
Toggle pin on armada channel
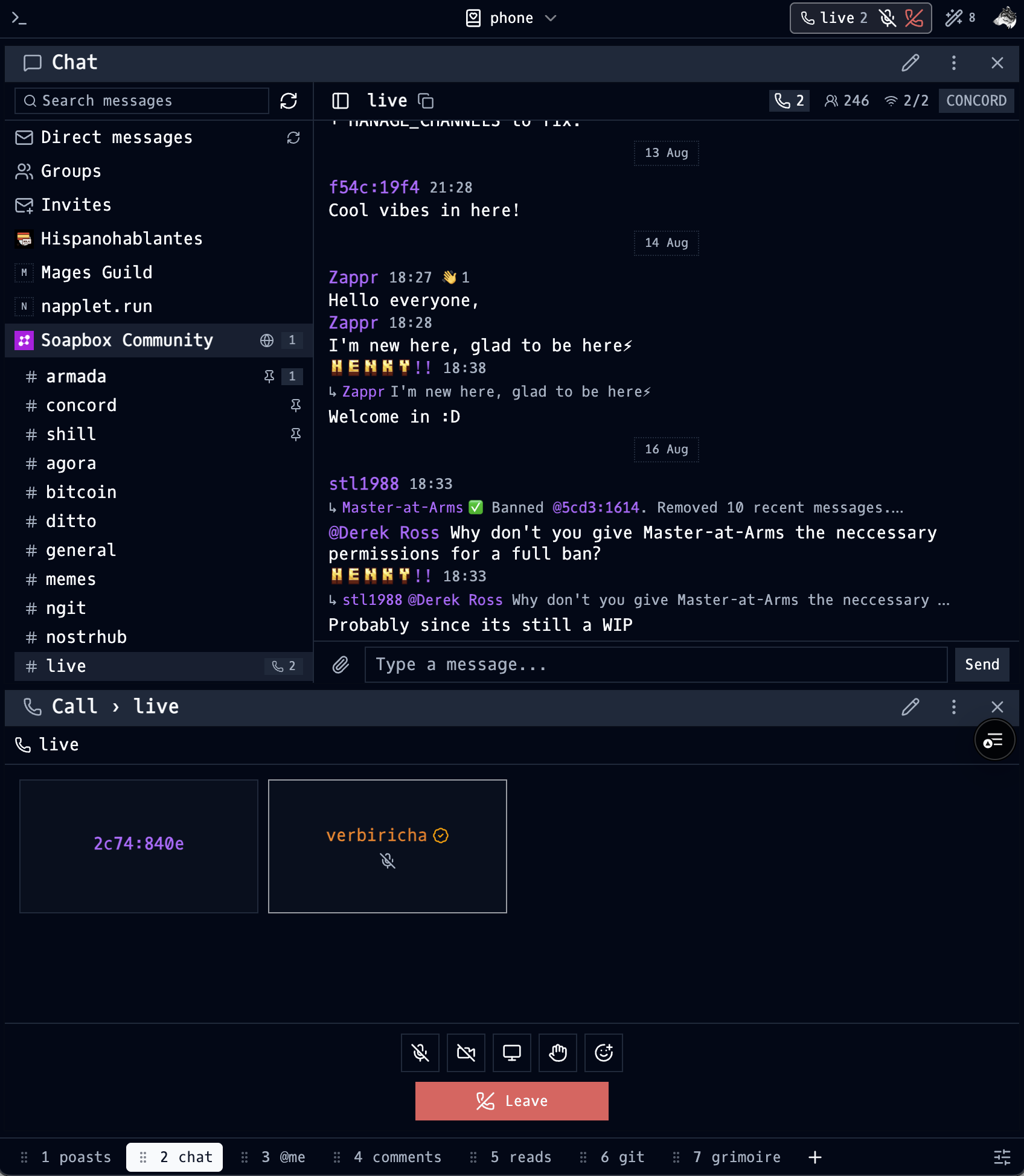(x=269, y=377)
